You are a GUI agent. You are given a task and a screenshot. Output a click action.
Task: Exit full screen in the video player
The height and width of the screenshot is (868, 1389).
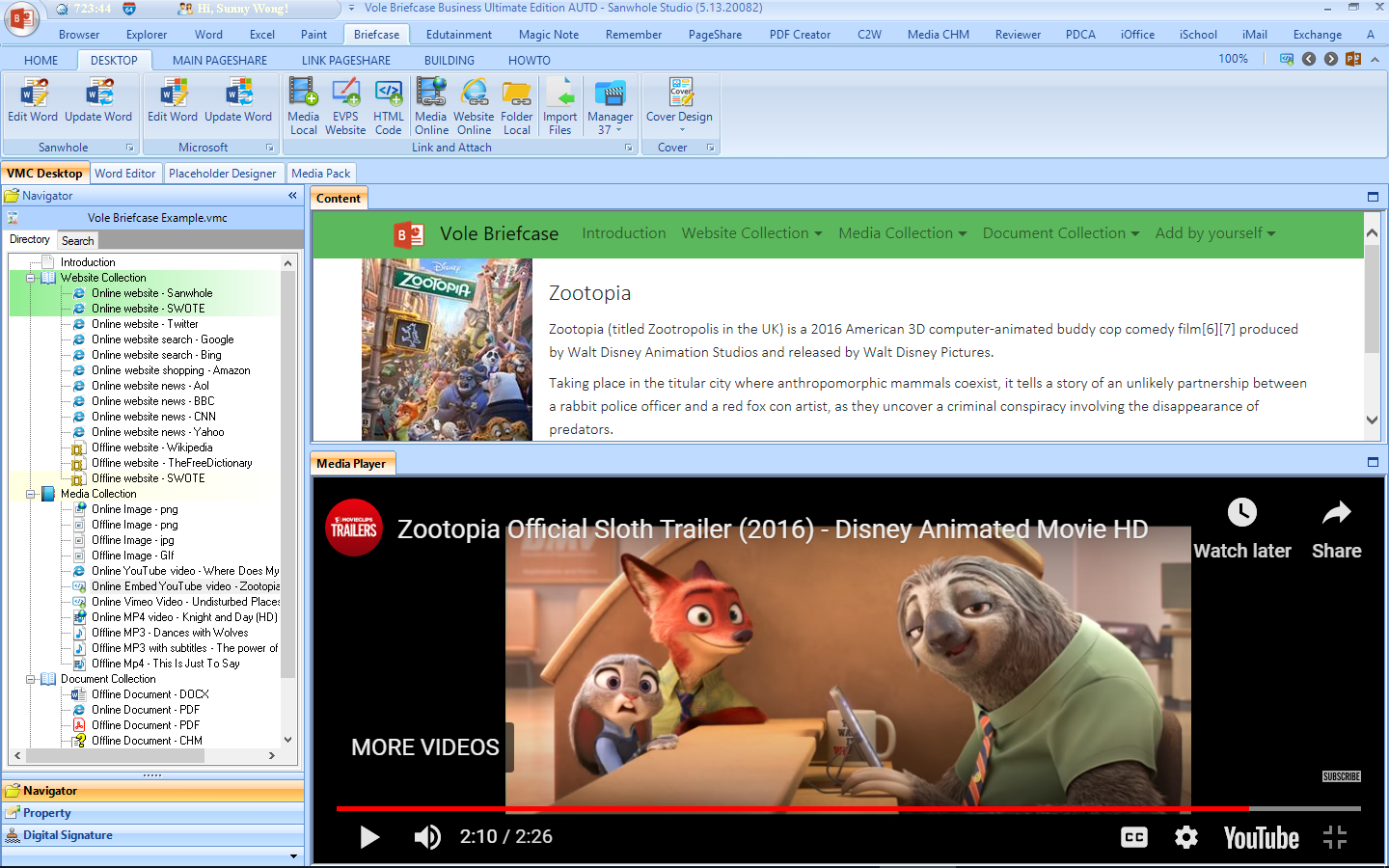[x=1335, y=837]
